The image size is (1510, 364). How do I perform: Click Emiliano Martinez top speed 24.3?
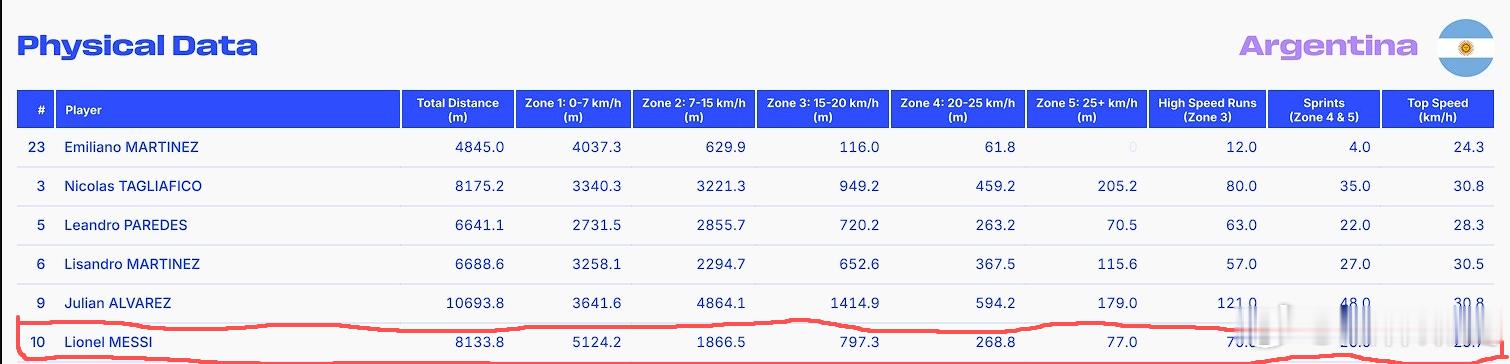(x=1468, y=147)
